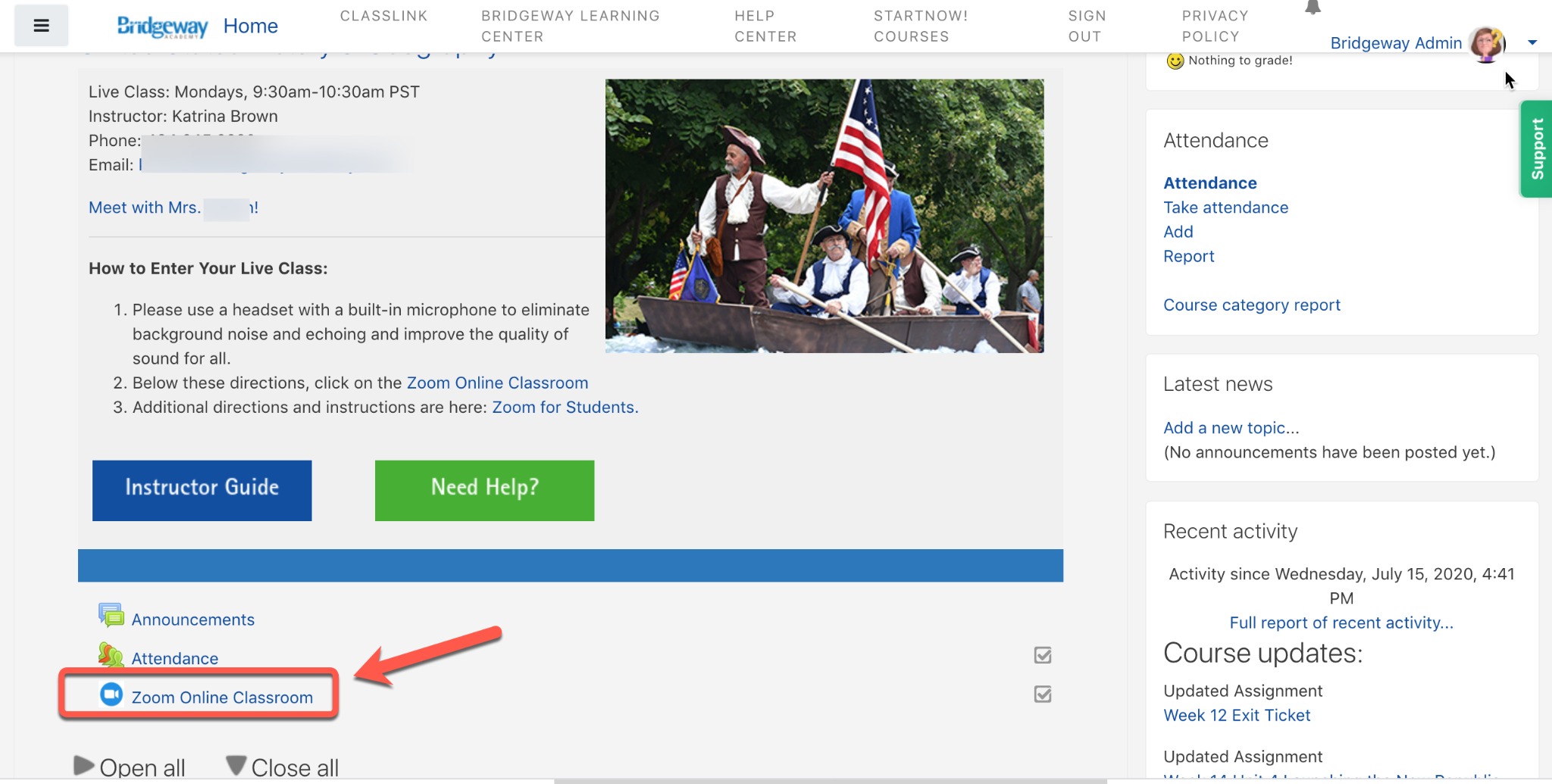Viewport: 1552px width, 784px height.
Task: Click the Bridgeway Admin profile avatar
Action: pos(1486,43)
